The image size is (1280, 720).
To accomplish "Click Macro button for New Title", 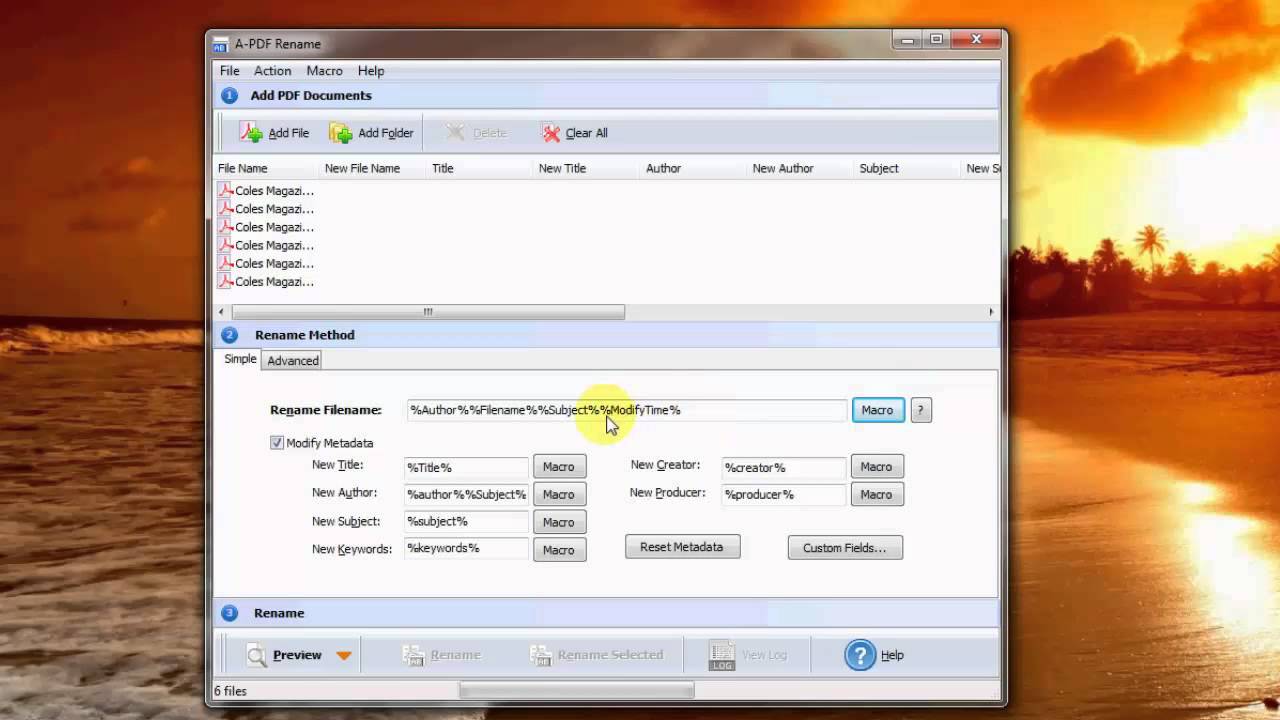I will point(559,467).
